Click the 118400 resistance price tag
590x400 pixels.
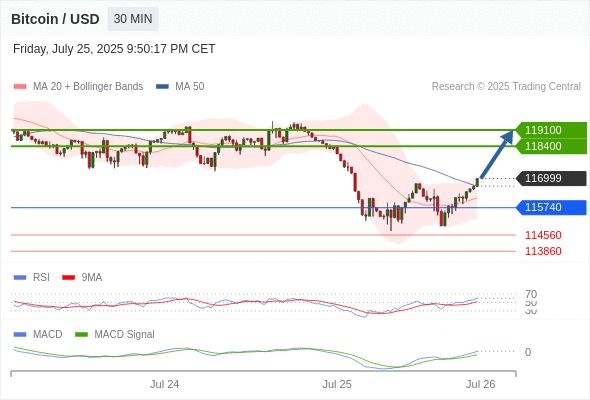tap(551, 146)
